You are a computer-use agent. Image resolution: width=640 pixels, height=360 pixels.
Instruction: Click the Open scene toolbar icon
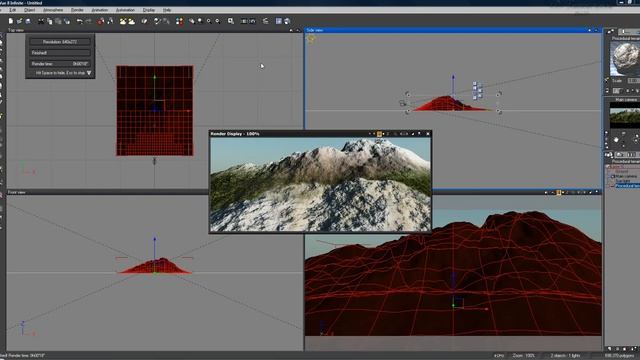click(19, 21)
